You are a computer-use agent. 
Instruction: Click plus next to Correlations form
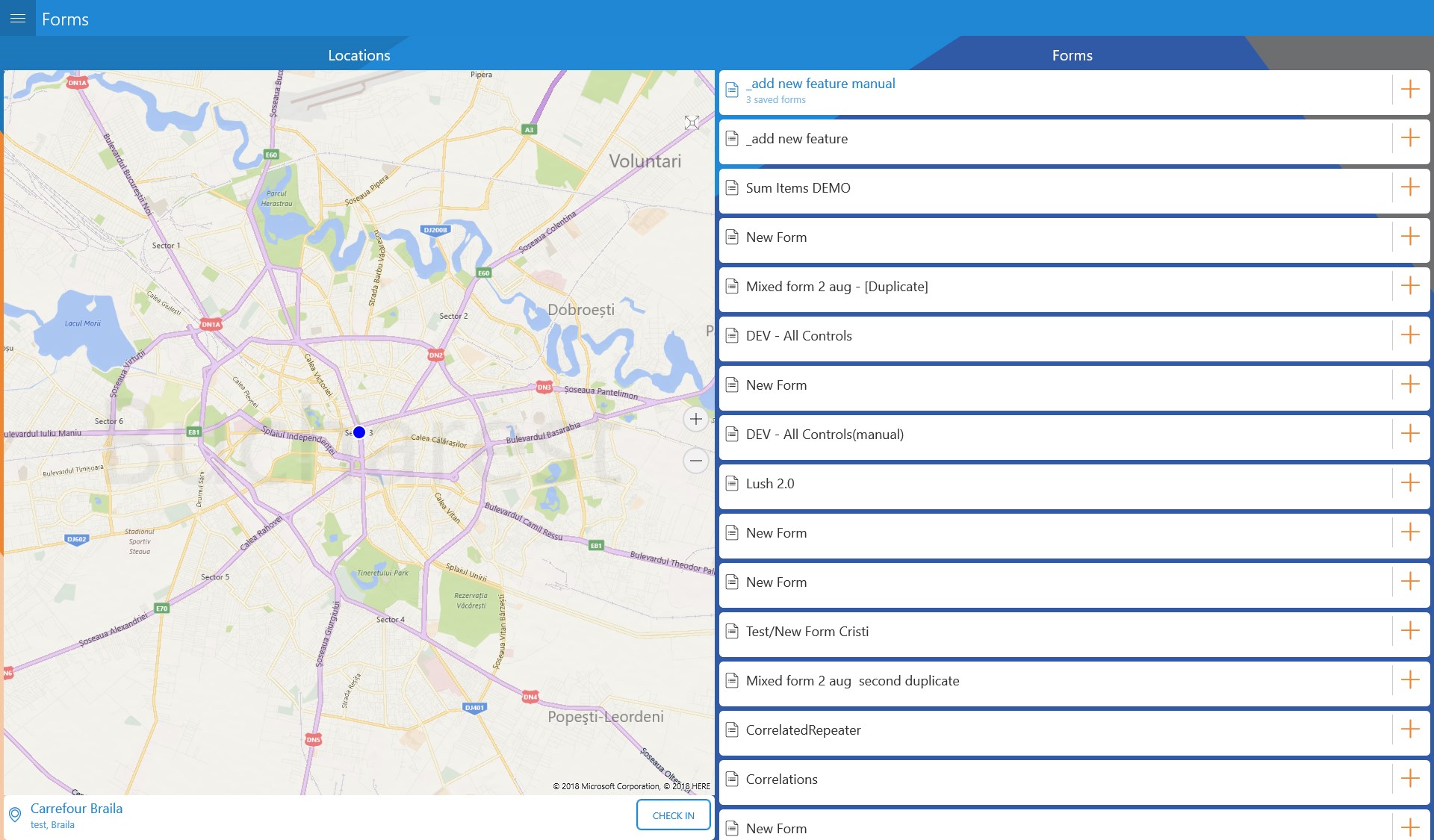pyautogui.click(x=1409, y=779)
